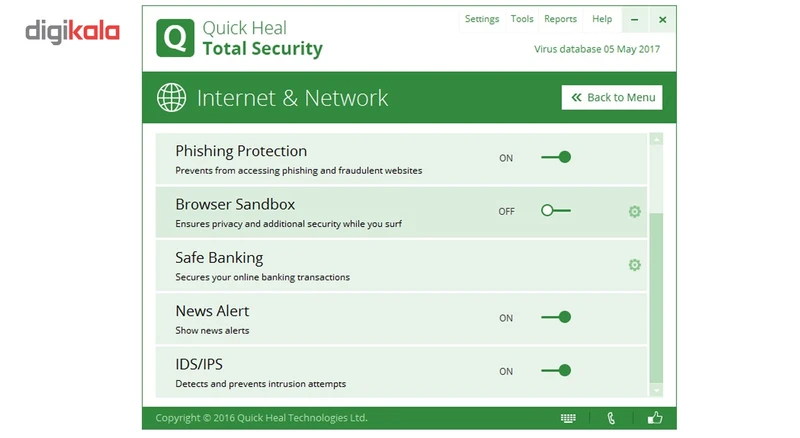Viewport: 800px width, 438px height.
Task: Click the scrollbar down arrow
Action: coord(656,389)
